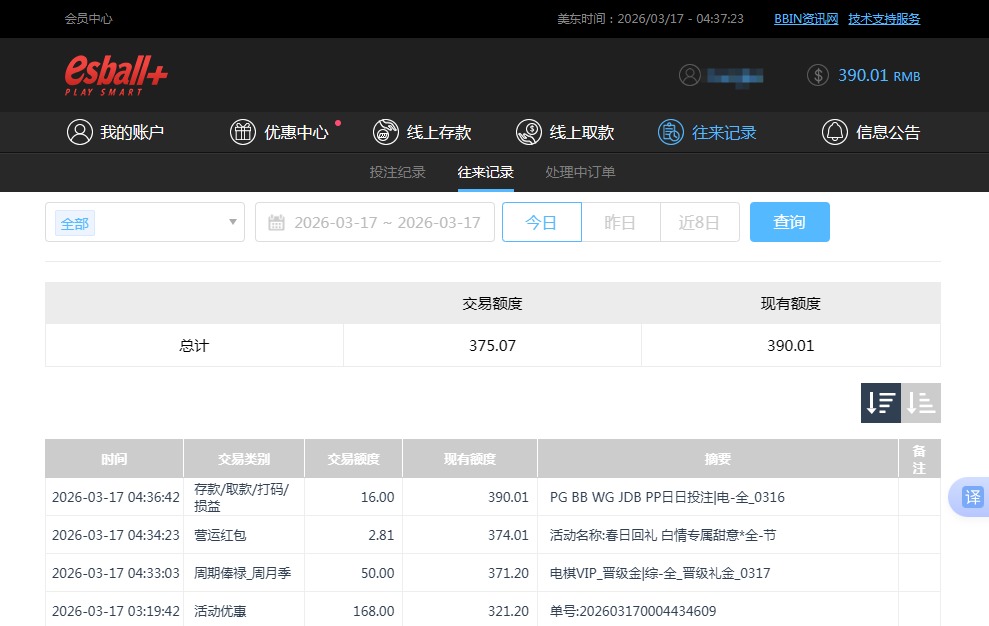Screen dimensions: 989x626
Task: Click the 优惠中心 gift icon
Action: pos(242,131)
